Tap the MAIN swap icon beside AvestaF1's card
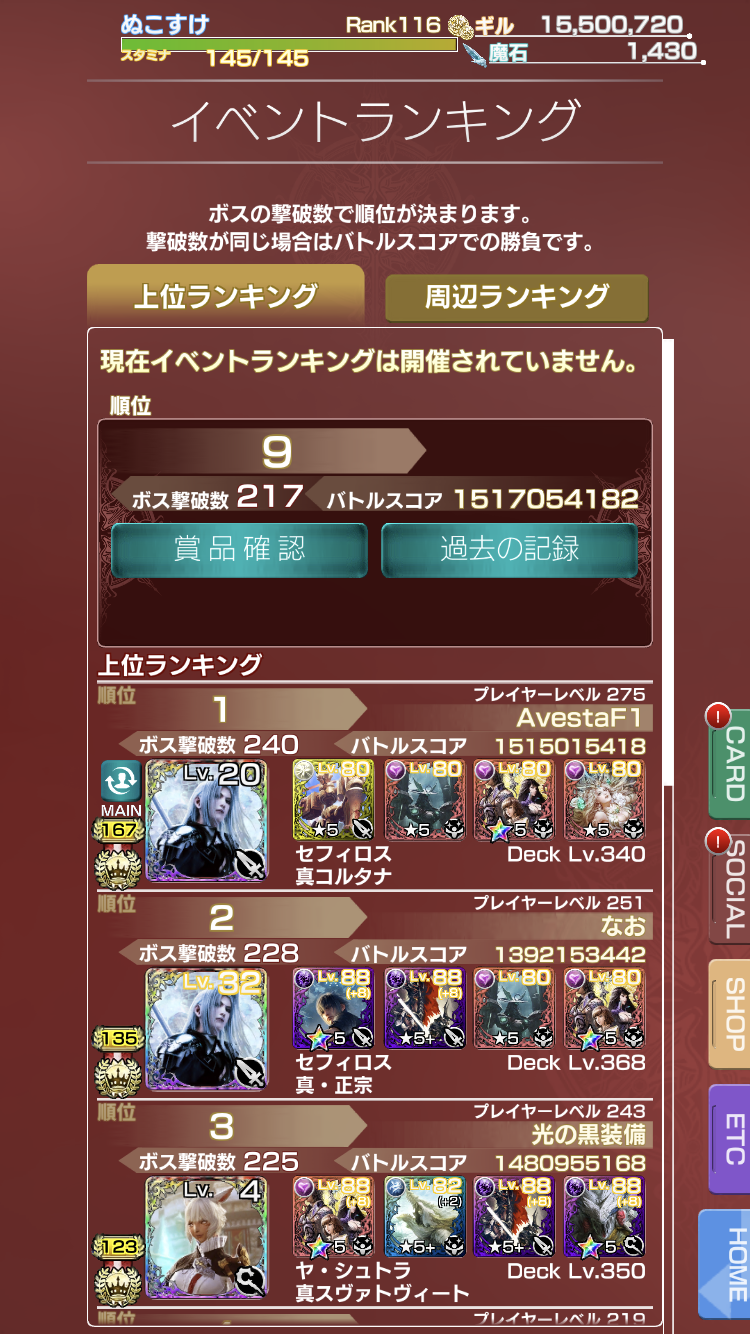This screenshot has height=1334, width=750. [x=120, y=781]
